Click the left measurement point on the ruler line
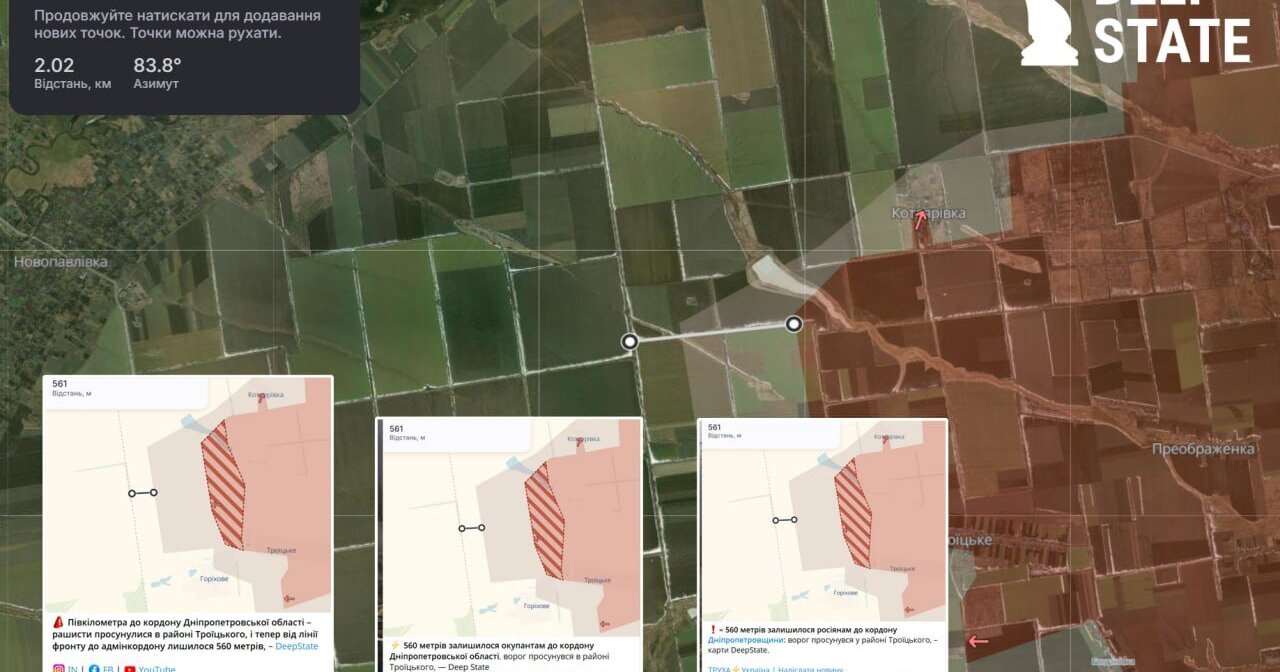This screenshot has width=1280, height=672. 630,342
